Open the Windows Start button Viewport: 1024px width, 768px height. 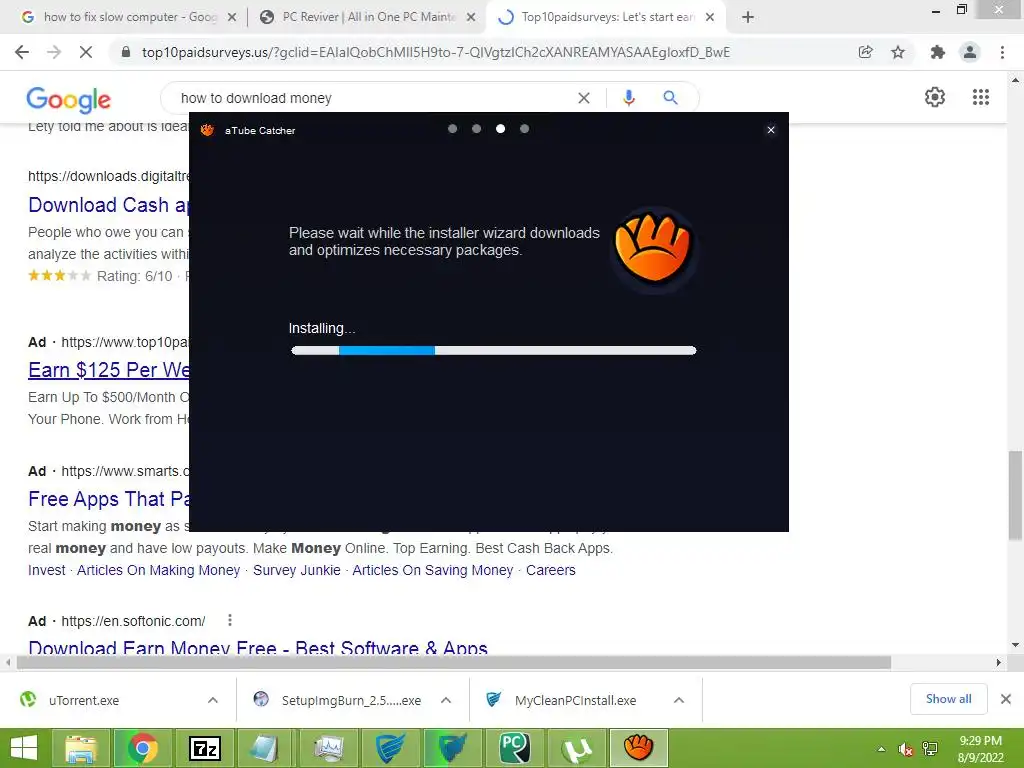[24, 748]
